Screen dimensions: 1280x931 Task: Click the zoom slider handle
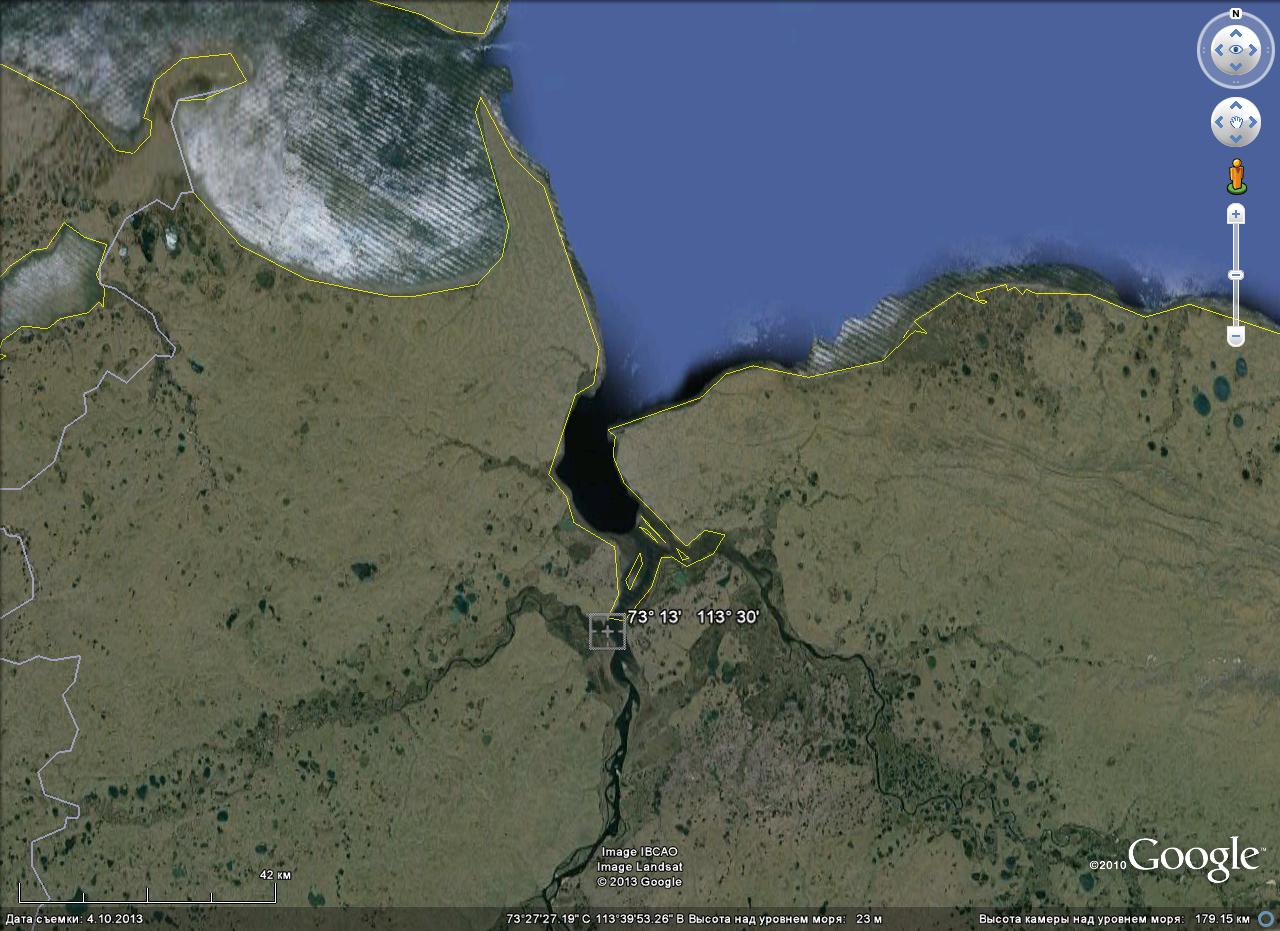point(1236,275)
